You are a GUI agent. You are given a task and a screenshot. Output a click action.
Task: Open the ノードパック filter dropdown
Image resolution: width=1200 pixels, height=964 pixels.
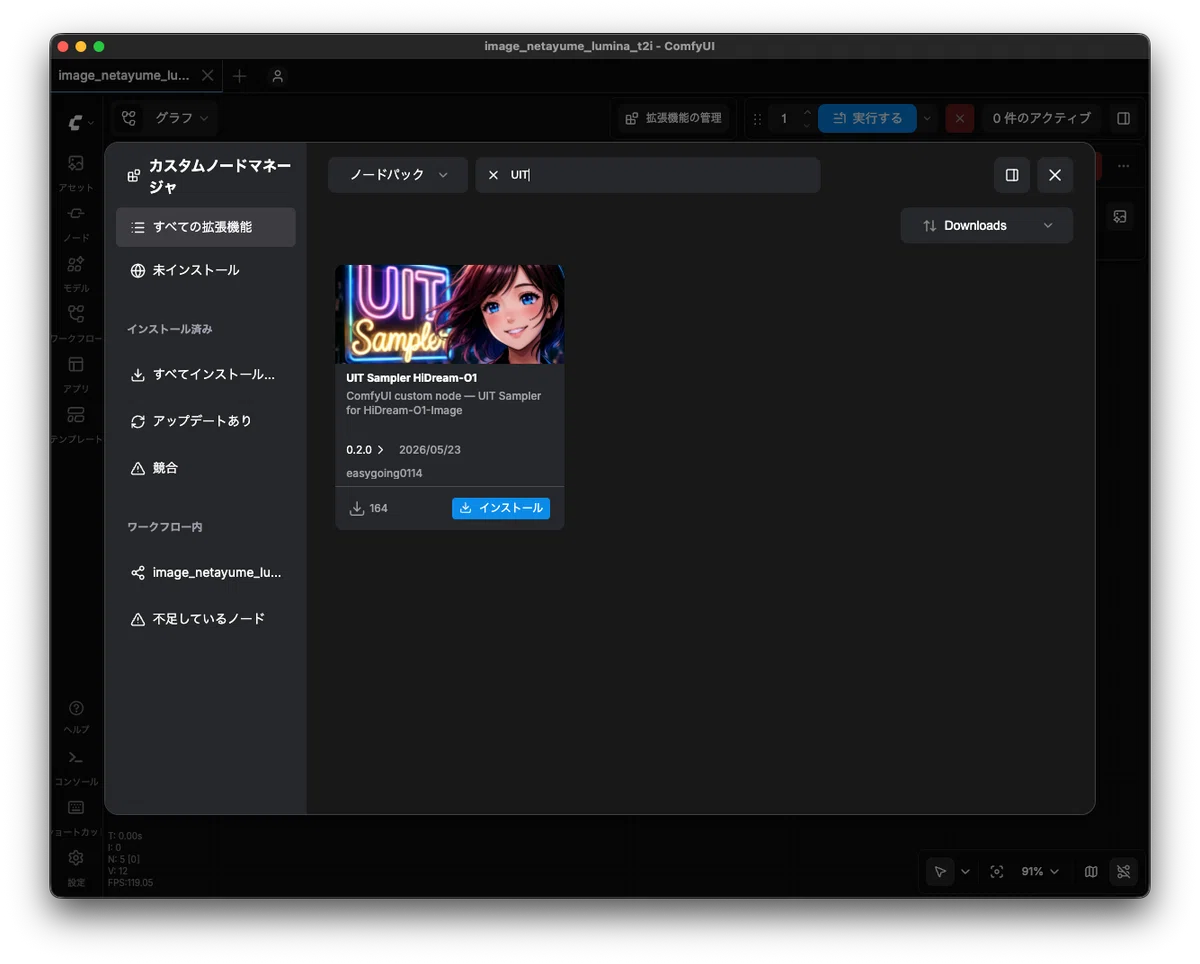398,175
